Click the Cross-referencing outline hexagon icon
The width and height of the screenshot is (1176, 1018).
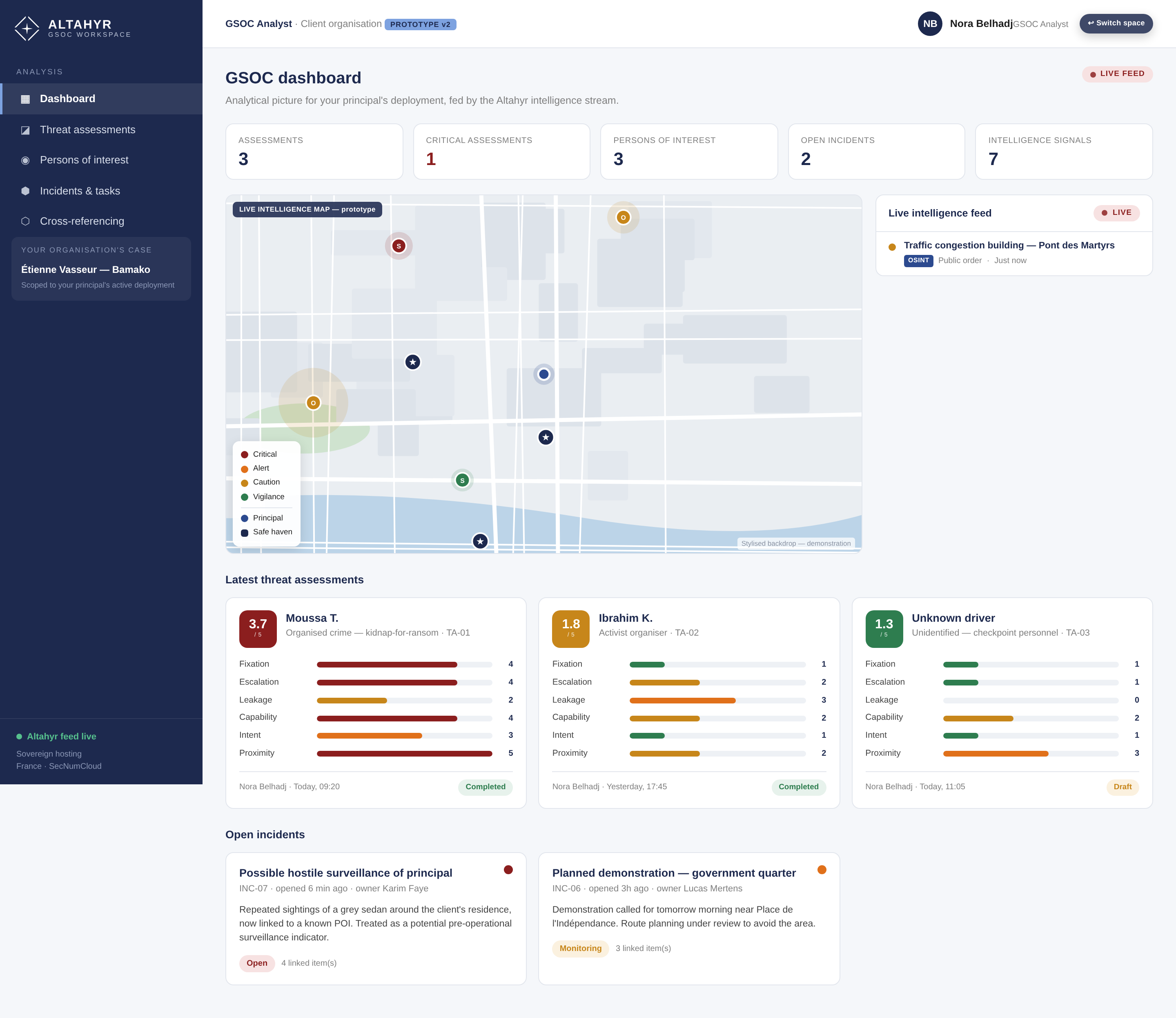click(26, 221)
